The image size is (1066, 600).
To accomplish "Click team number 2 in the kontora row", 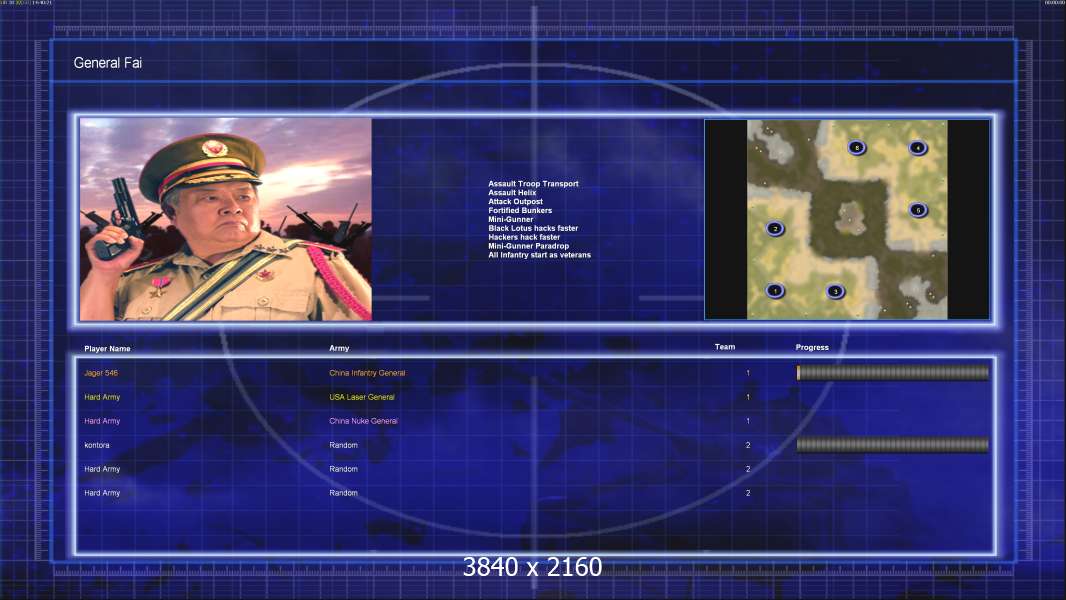I will [x=748, y=445].
